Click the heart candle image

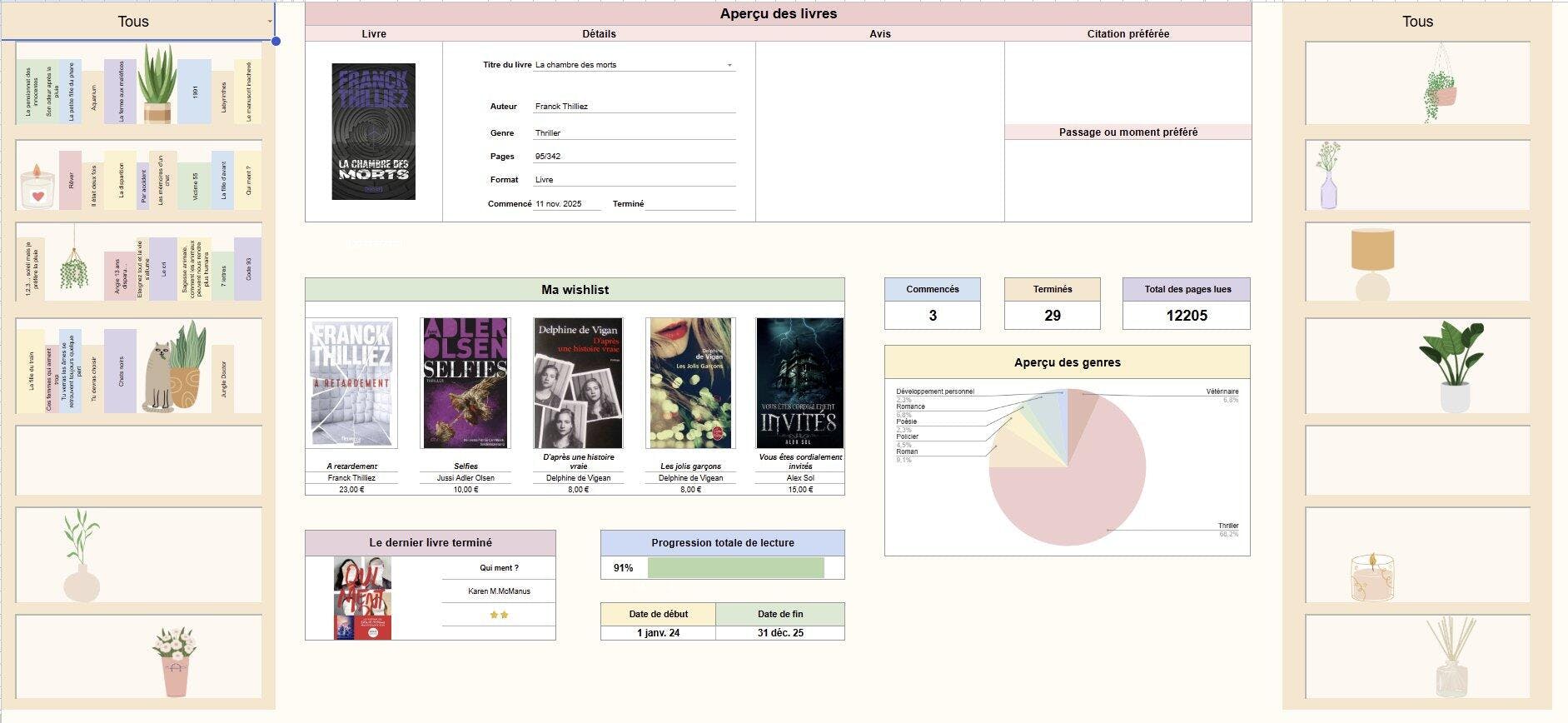click(x=37, y=186)
